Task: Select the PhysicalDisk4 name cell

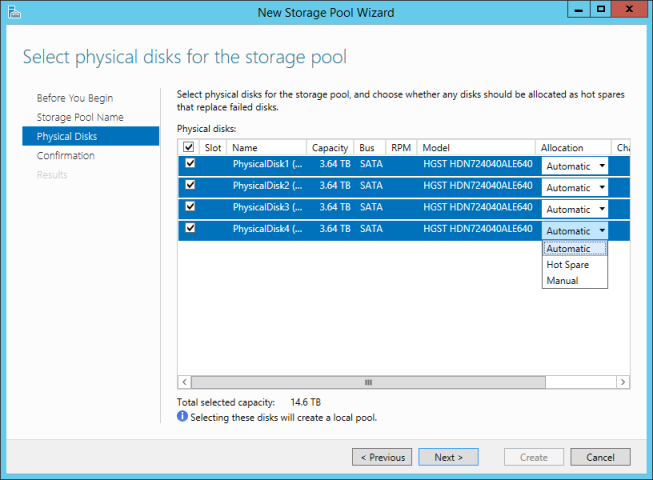Action: [267, 229]
